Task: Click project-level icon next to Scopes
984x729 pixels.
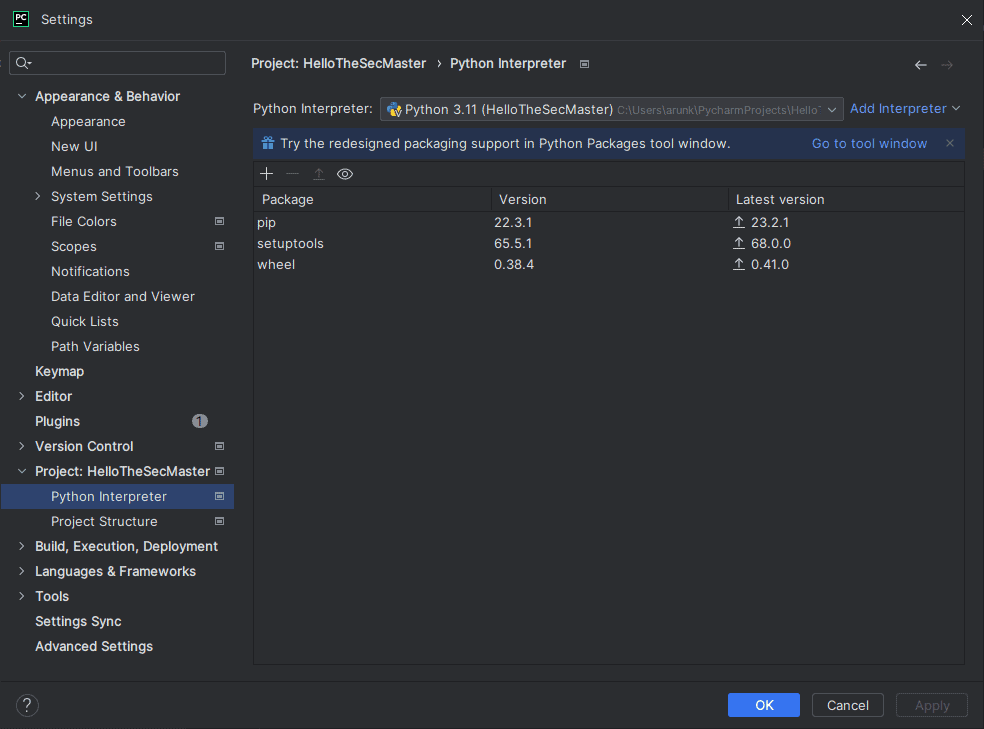Action: pos(220,247)
